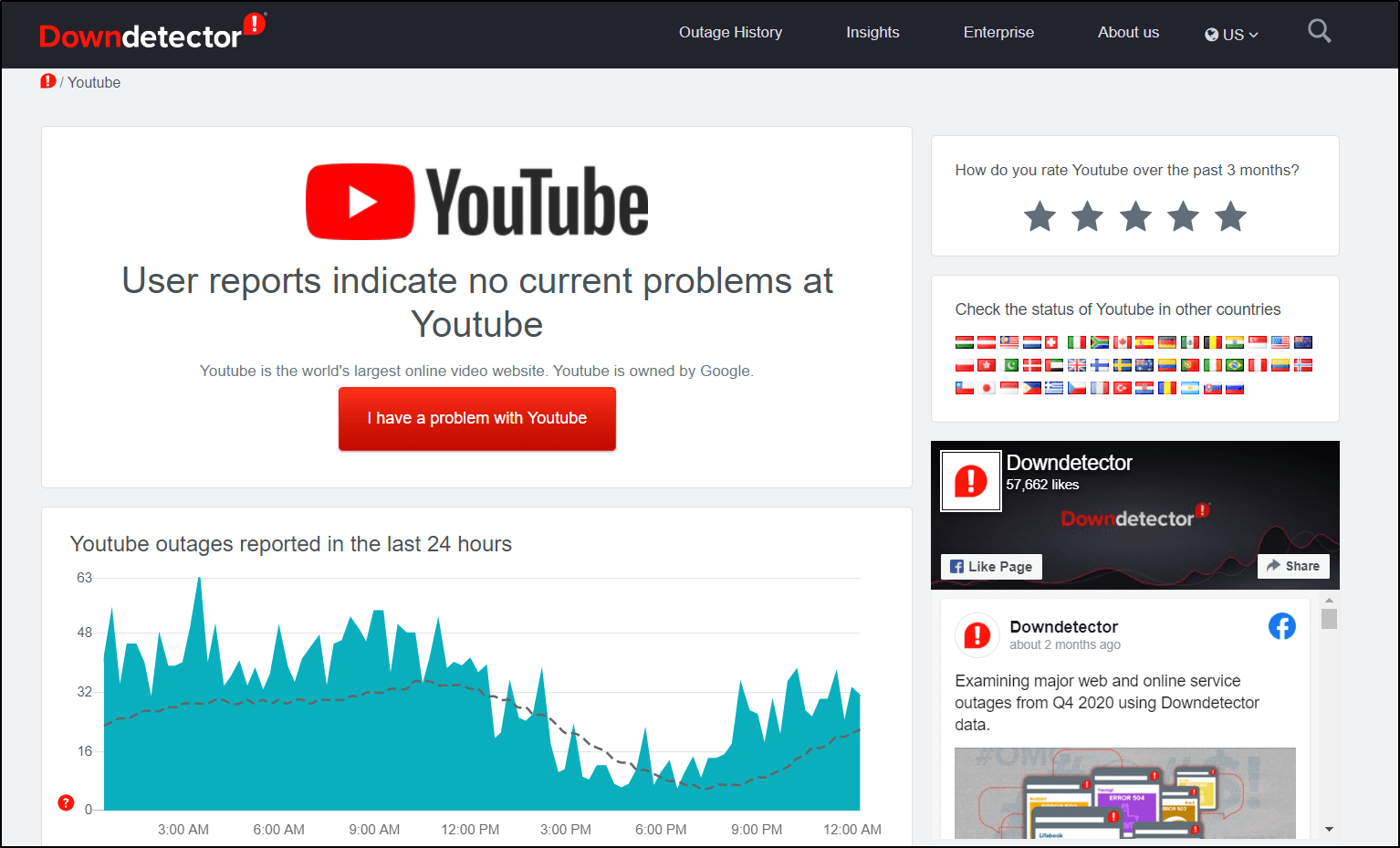Check Youtube status via Spain flag

coord(1144,342)
